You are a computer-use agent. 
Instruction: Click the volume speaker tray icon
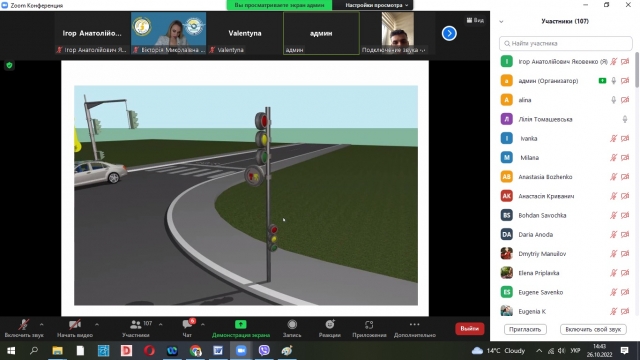[562, 351]
